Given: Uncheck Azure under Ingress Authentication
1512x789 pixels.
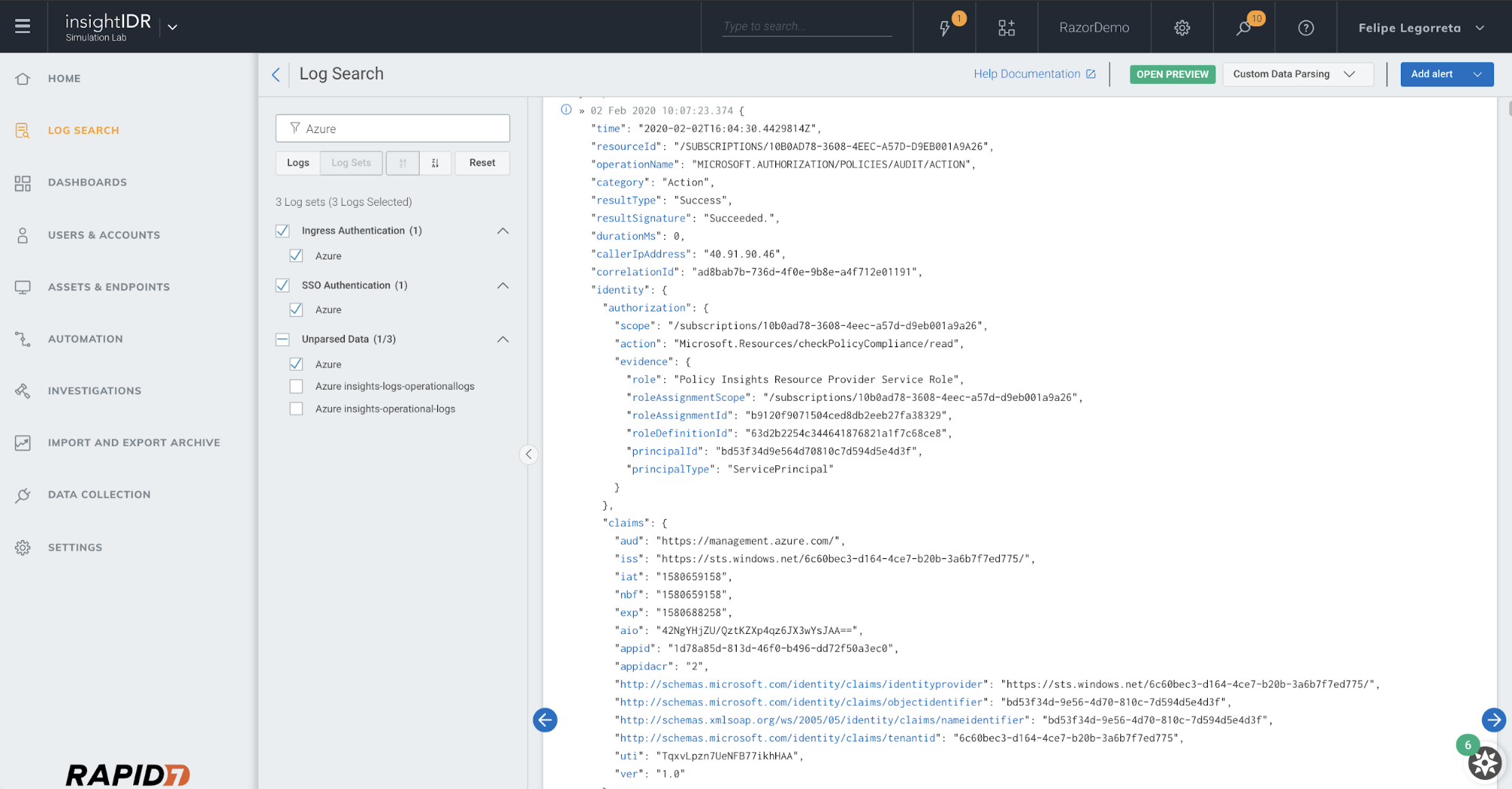Looking at the screenshot, I should 297,256.
